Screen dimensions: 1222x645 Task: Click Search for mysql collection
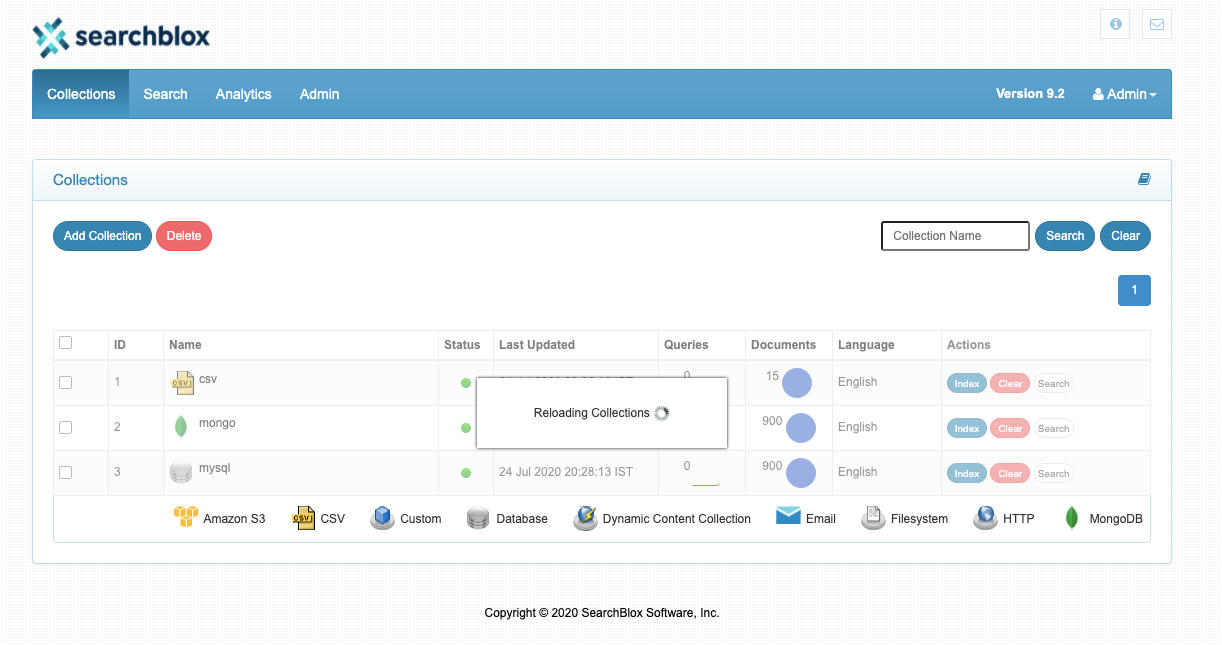[1053, 473]
